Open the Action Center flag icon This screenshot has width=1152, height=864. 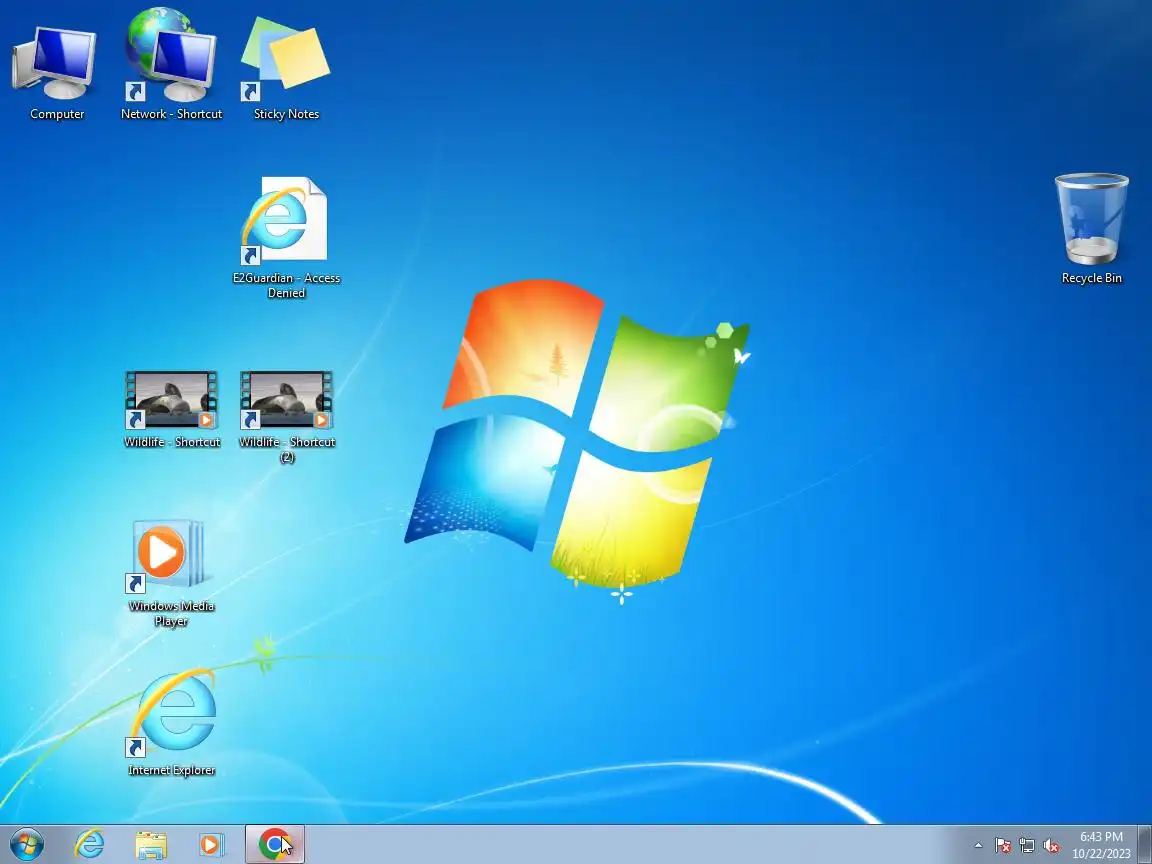coord(1003,846)
